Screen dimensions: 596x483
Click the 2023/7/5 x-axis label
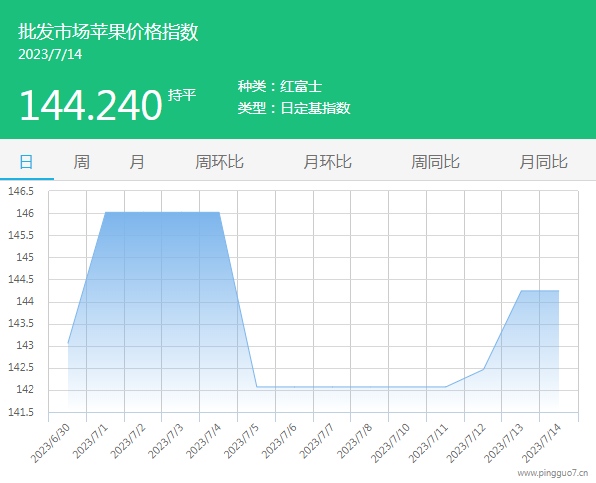tap(242, 441)
